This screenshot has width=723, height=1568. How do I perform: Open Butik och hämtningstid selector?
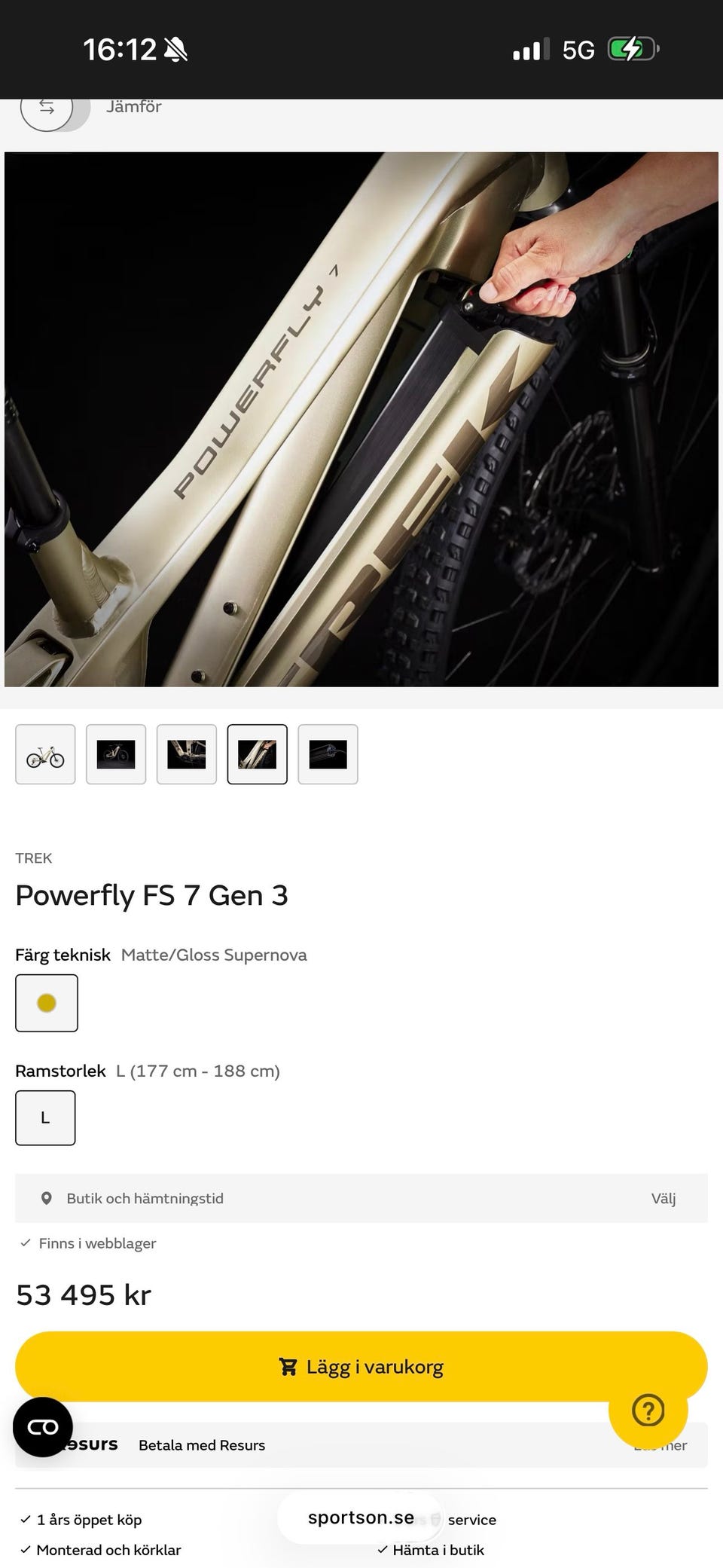(x=361, y=1198)
